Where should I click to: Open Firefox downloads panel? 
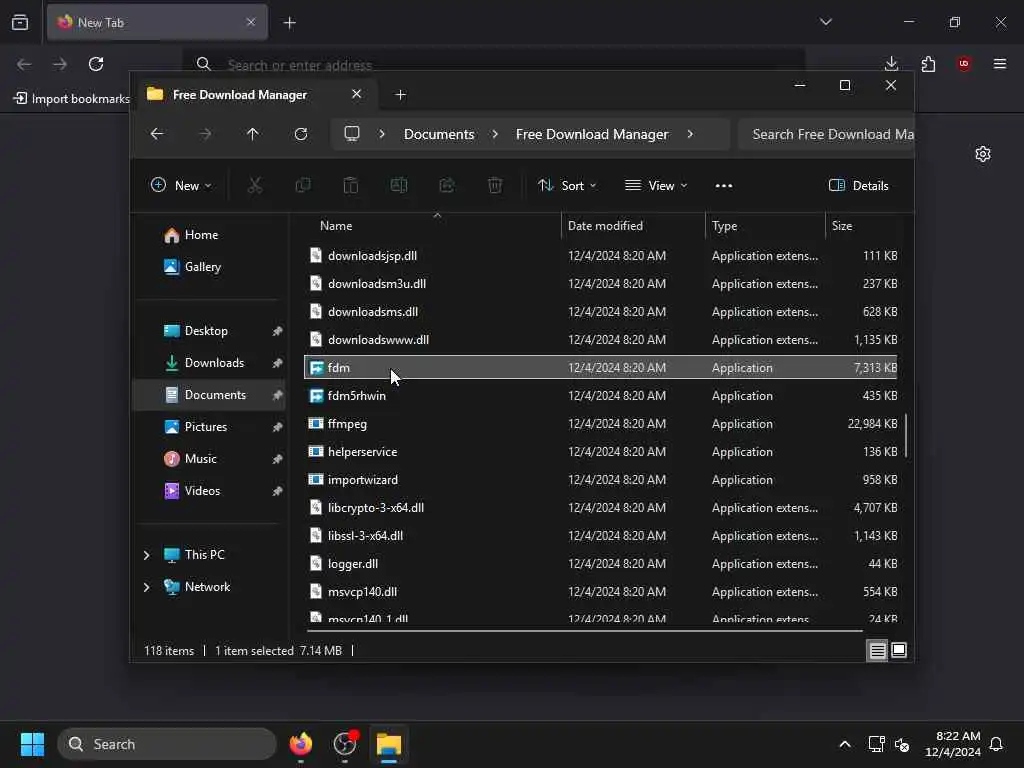coord(891,64)
